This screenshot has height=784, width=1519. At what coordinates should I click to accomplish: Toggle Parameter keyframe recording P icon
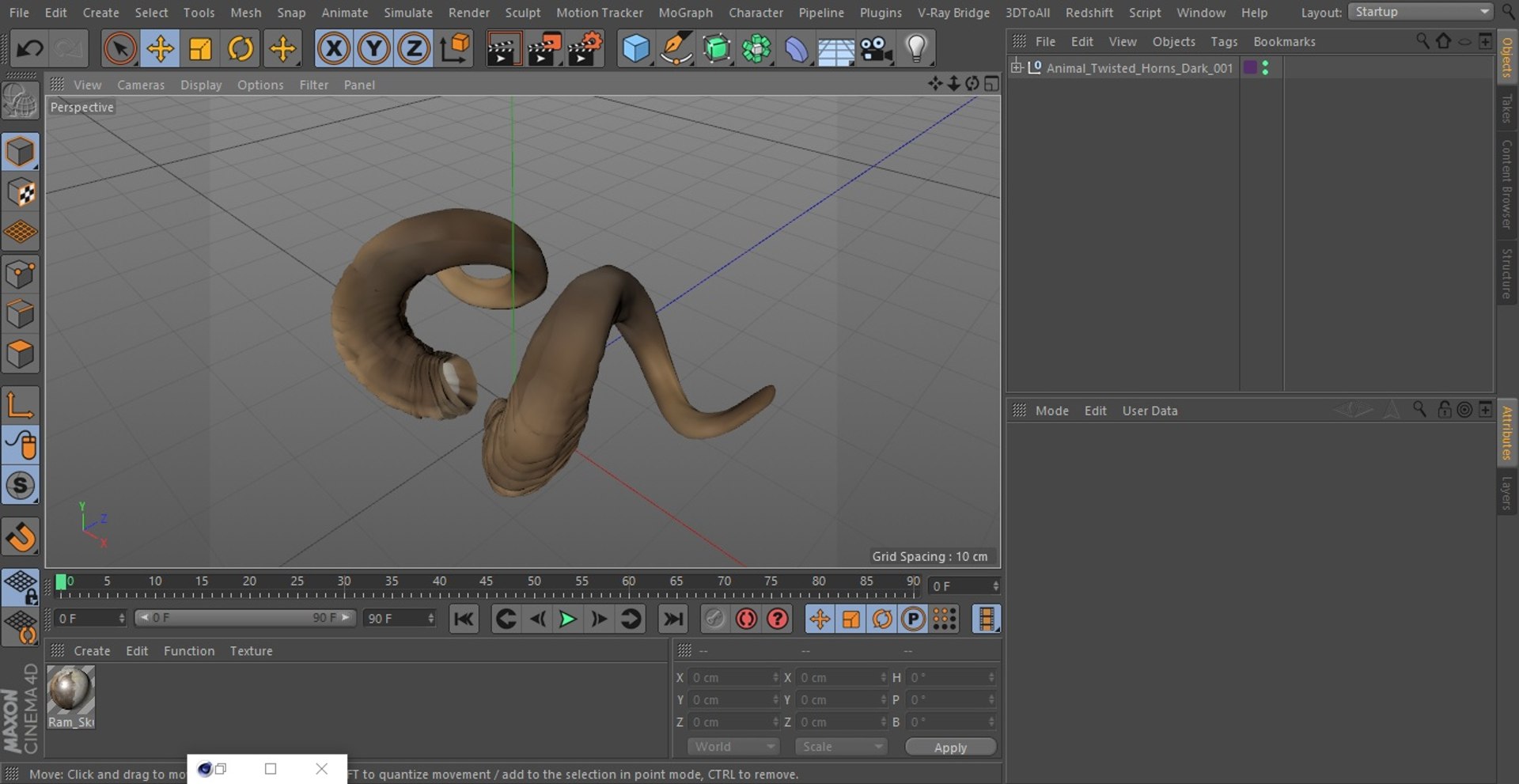click(913, 619)
